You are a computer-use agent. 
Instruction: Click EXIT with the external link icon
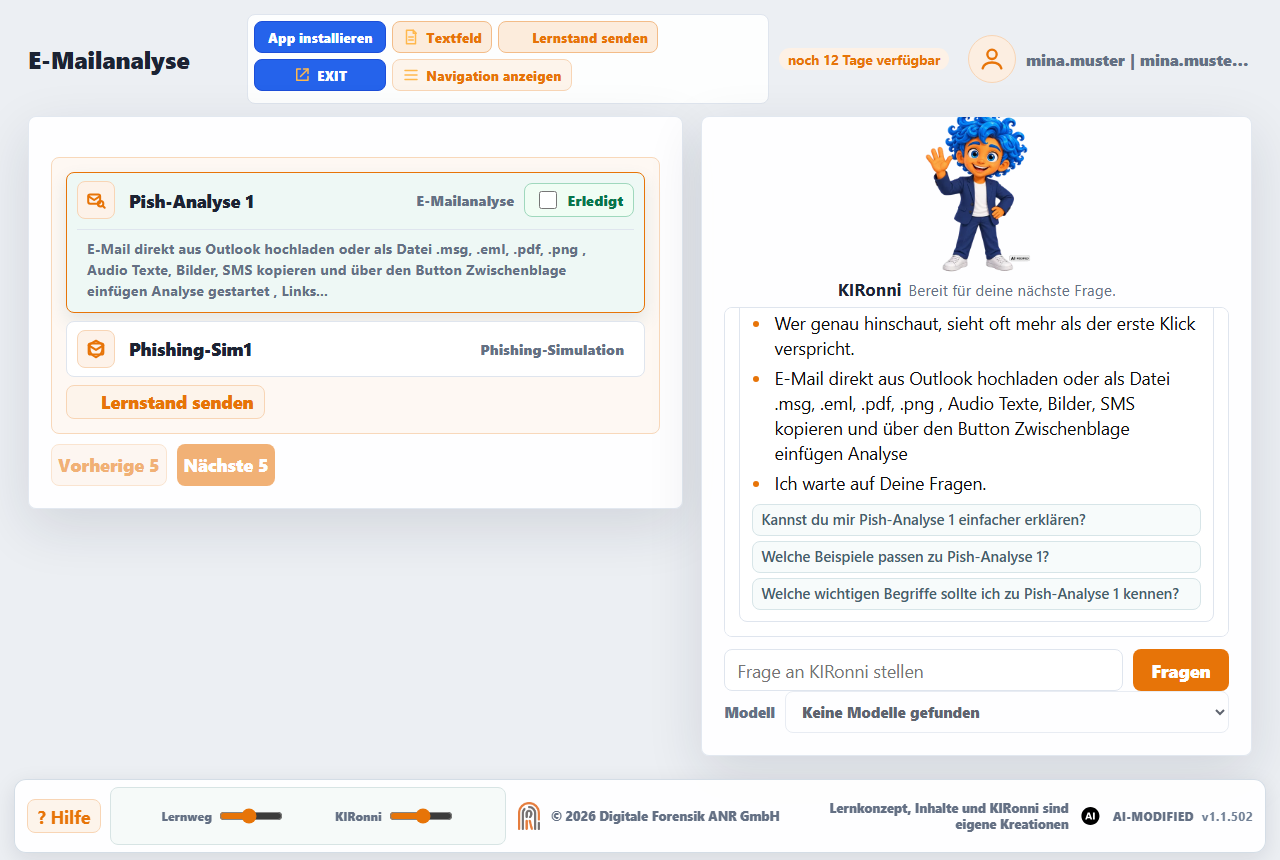pos(320,75)
